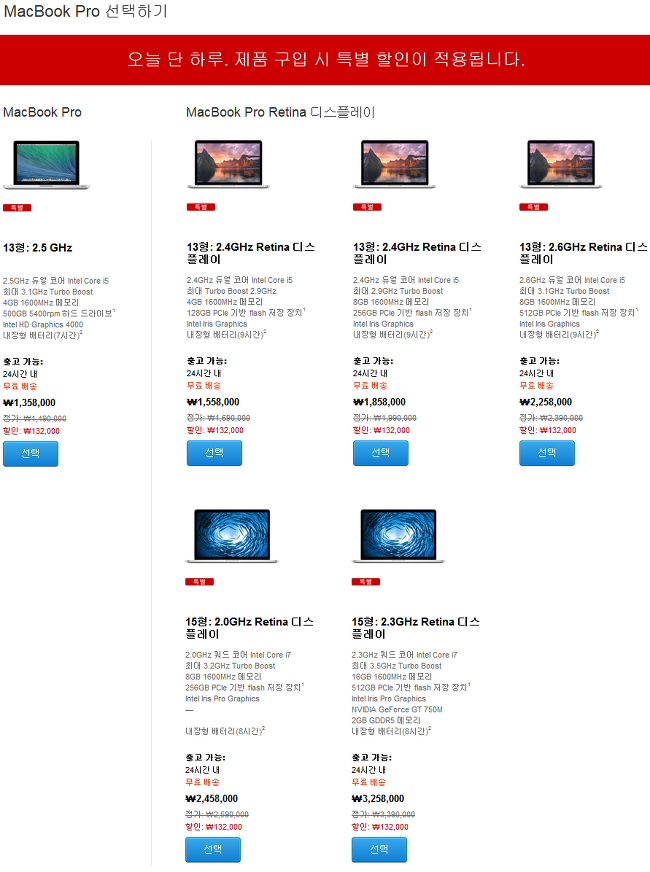
Task: Click the red special badge under 13-inch 2.5 GHz model
Action: click(x=17, y=207)
